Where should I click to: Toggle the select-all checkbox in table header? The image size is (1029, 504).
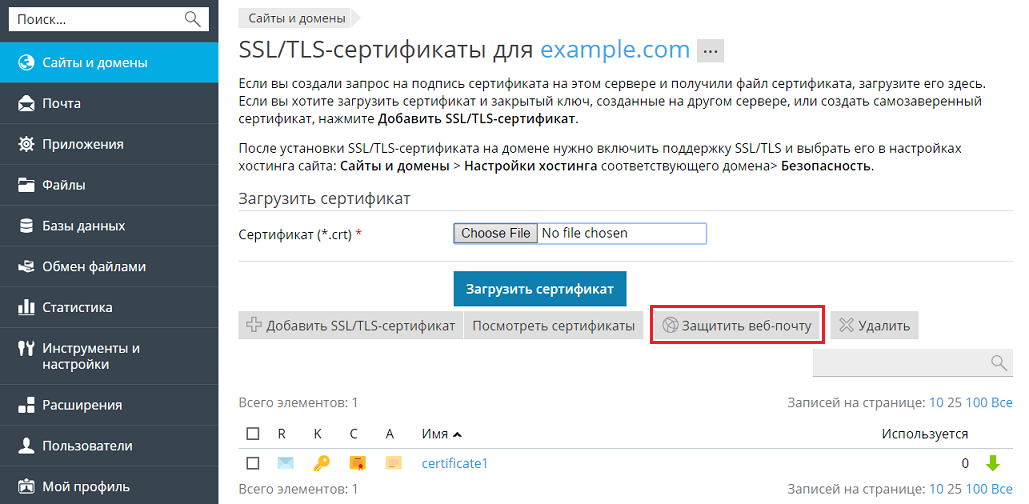click(x=253, y=434)
